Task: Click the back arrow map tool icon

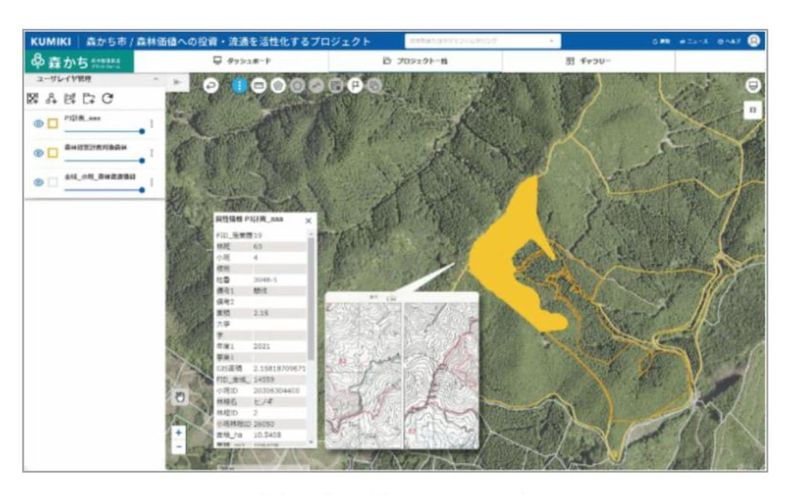Action: (211, 85)
